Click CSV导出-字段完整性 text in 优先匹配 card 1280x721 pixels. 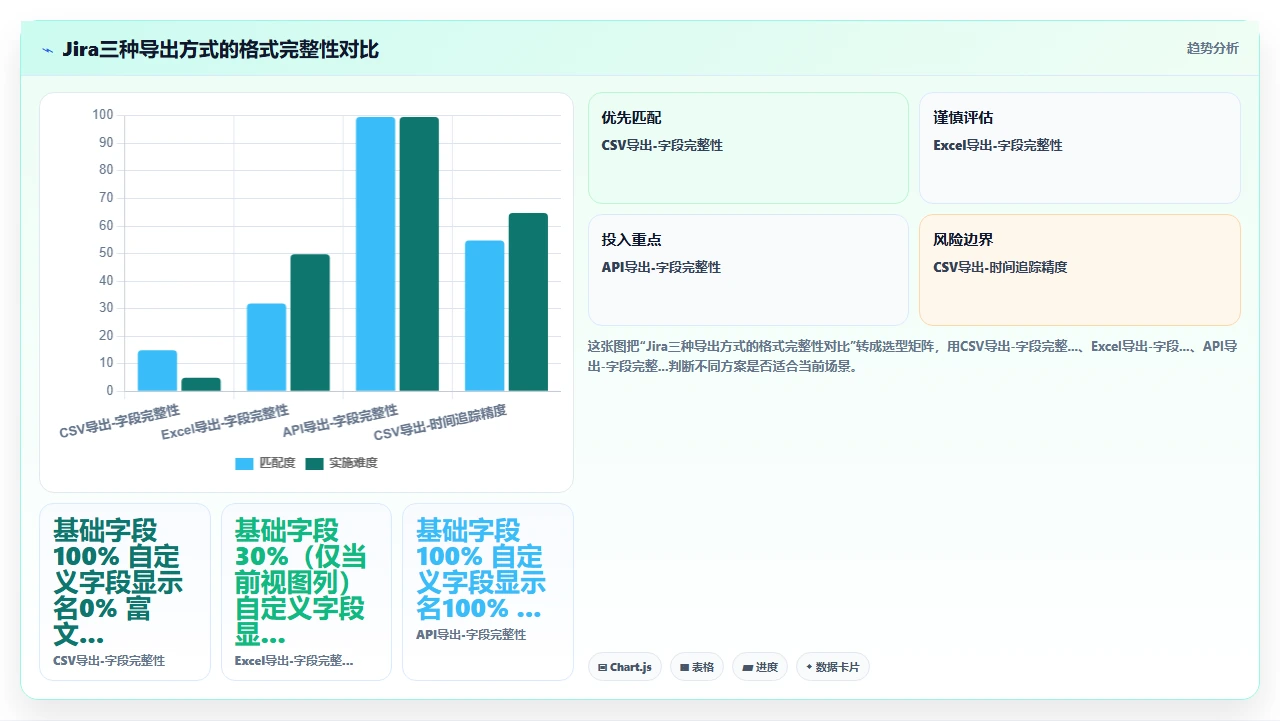[x=662, y=146]
